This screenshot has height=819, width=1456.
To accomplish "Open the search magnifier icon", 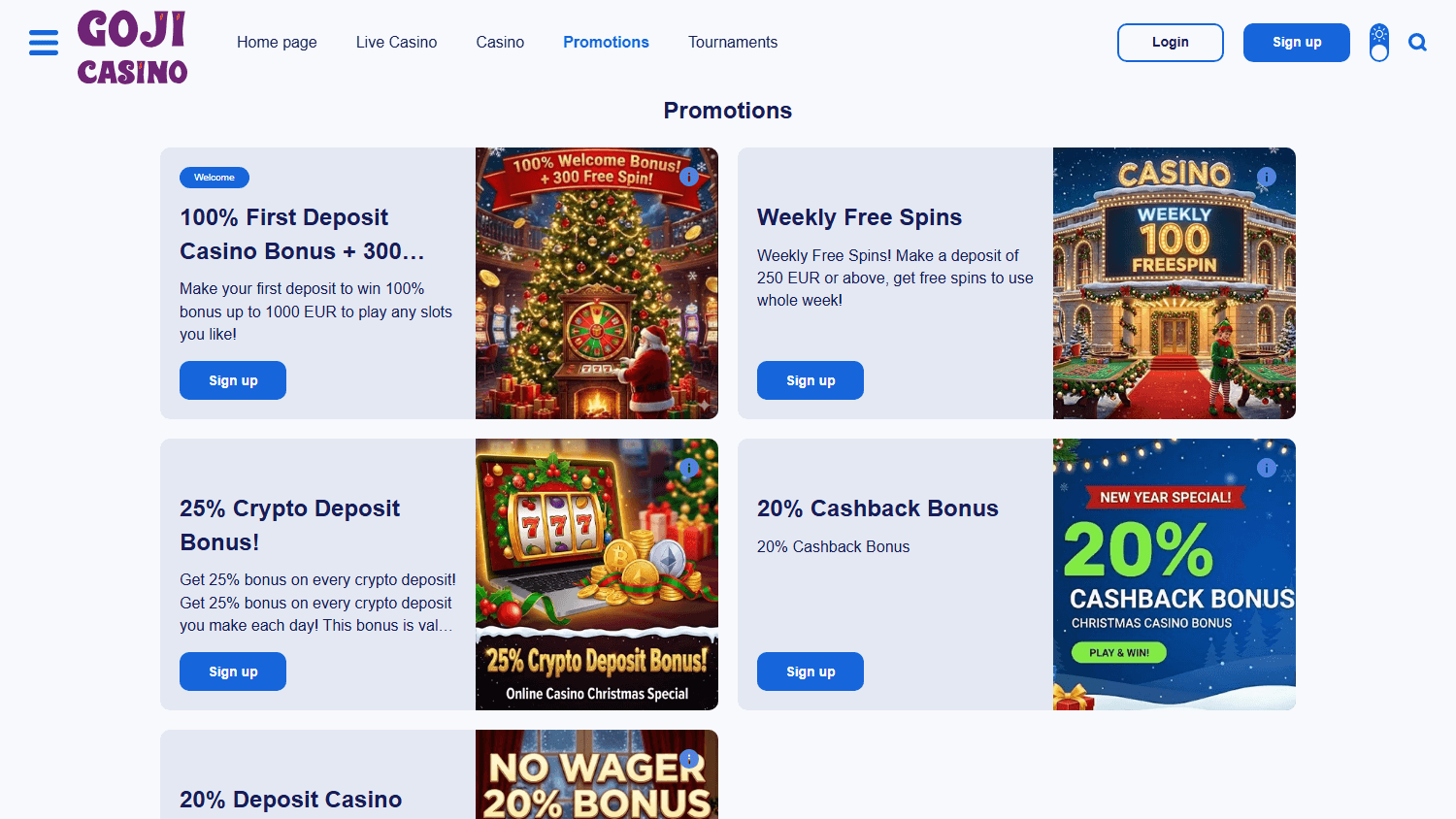I will pos(1417,43).
